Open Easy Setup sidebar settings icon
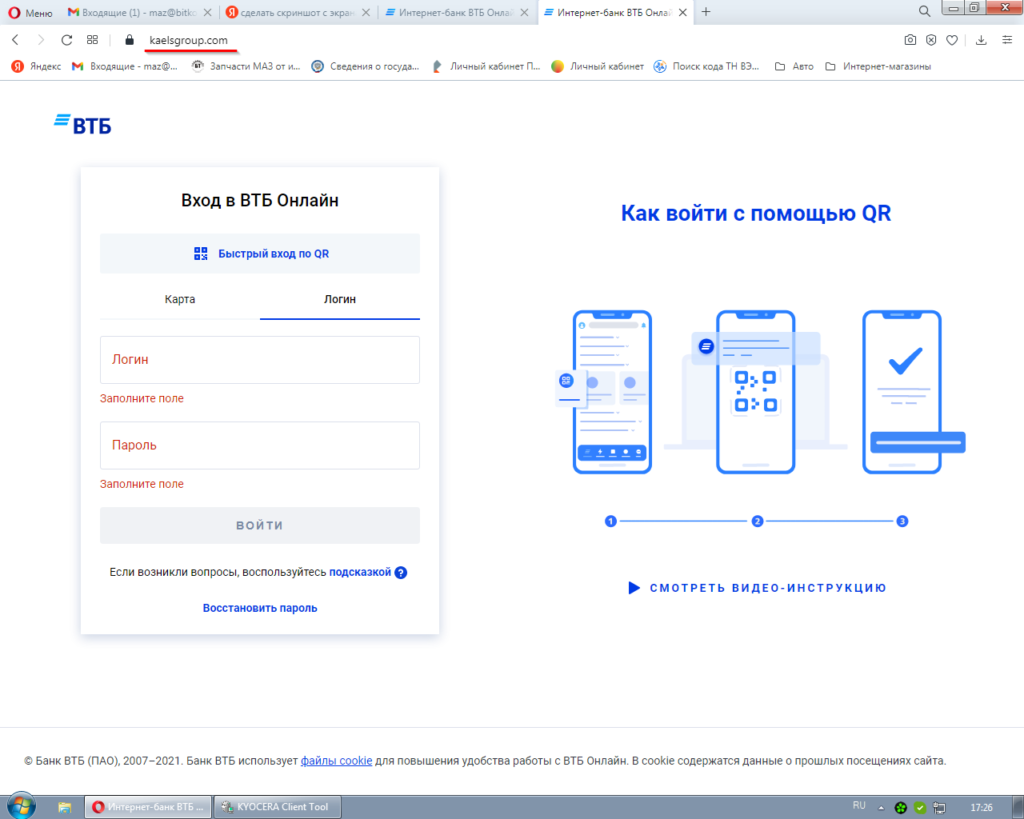The height and width of the screenshot is (819, 1024). 1006,40
